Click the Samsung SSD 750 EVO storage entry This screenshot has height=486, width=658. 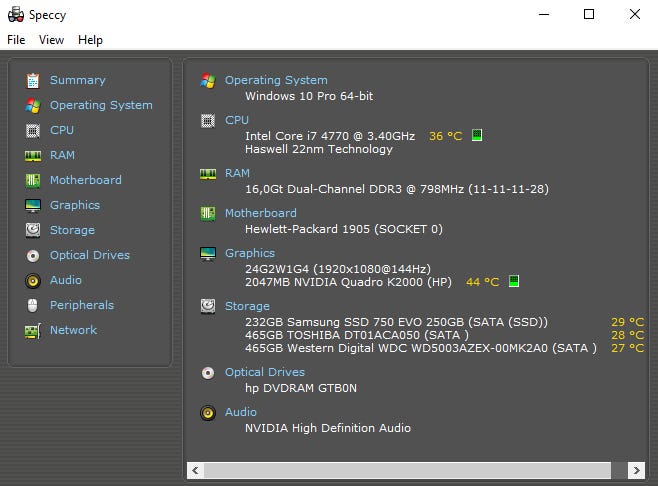click(397, 322)
